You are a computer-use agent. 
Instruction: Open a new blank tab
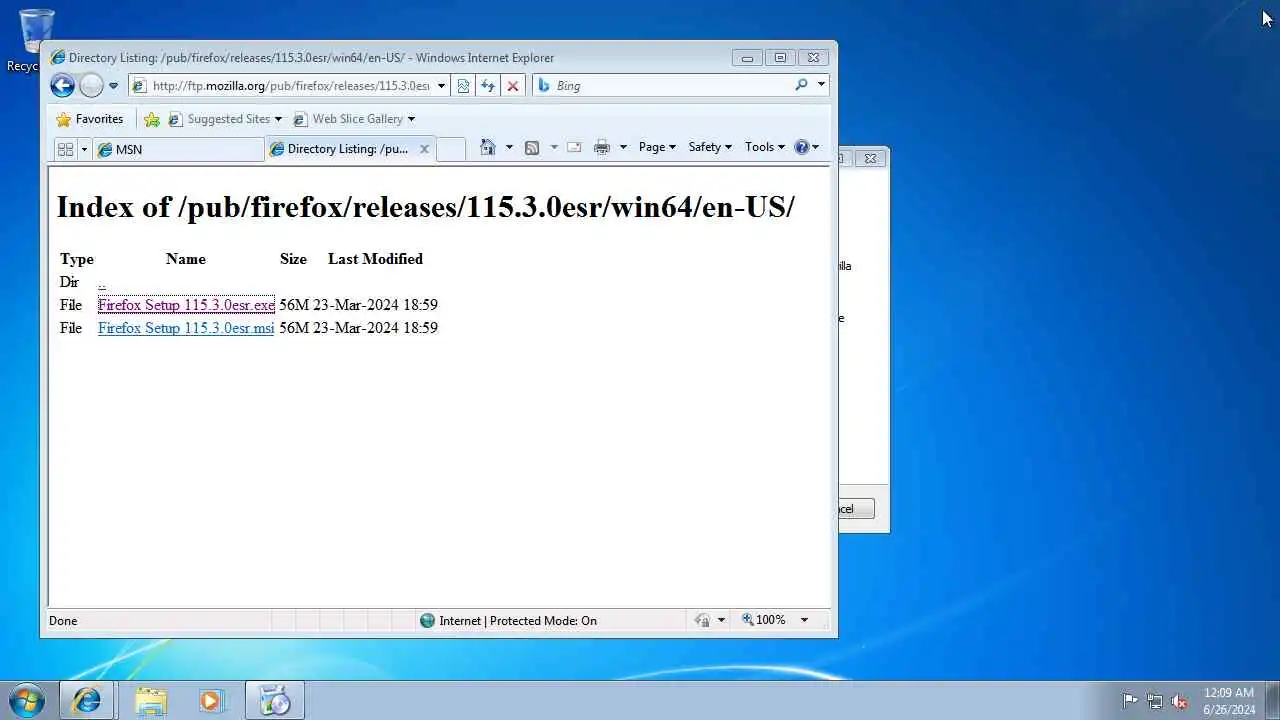(x=451, y=149)
